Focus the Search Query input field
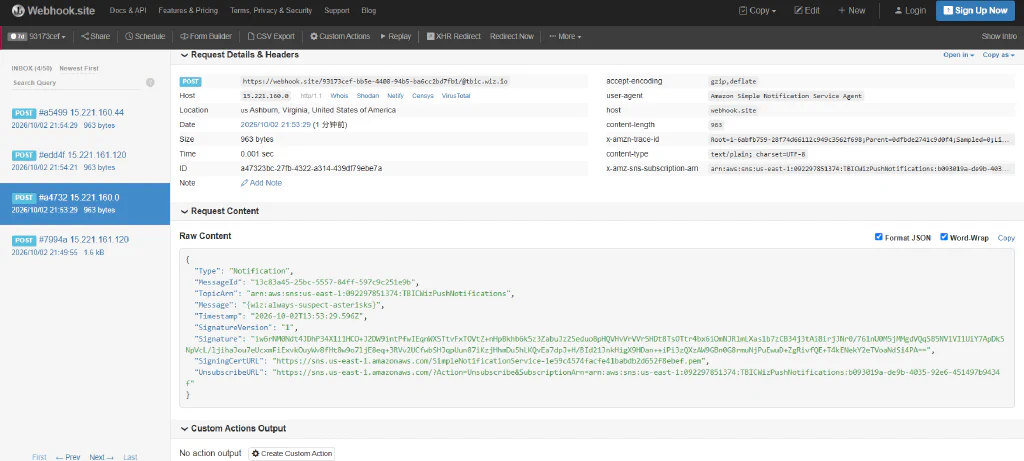 (76, 83)
